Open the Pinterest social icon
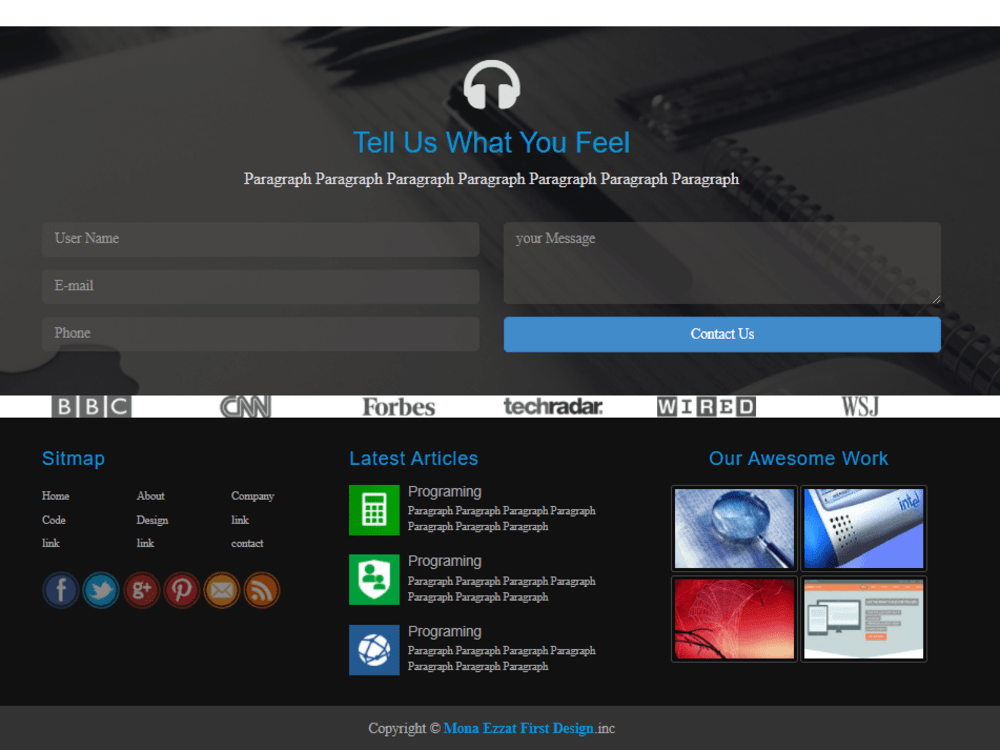Viewport: 1000px width, 750px height. [182, 590]
